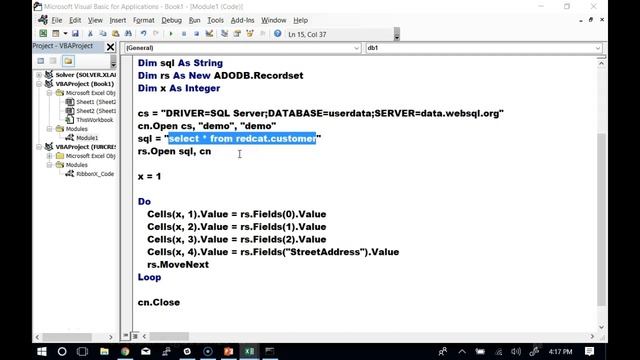Screen dimensions: 640x360
Task: Open Task View on the taskbar
Action: tap(82, 351)
